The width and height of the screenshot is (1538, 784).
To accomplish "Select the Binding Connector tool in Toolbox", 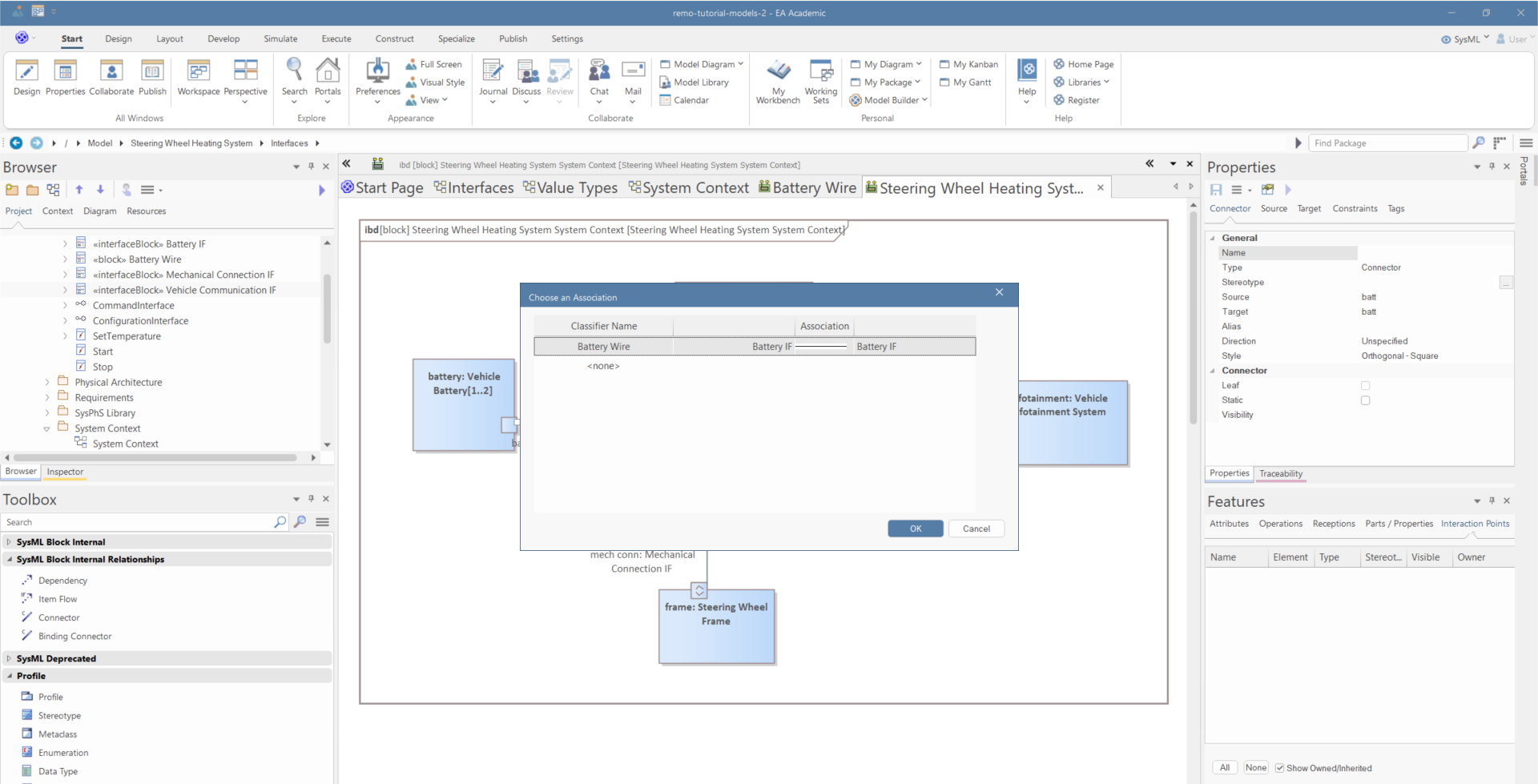I will coord(74,636).
